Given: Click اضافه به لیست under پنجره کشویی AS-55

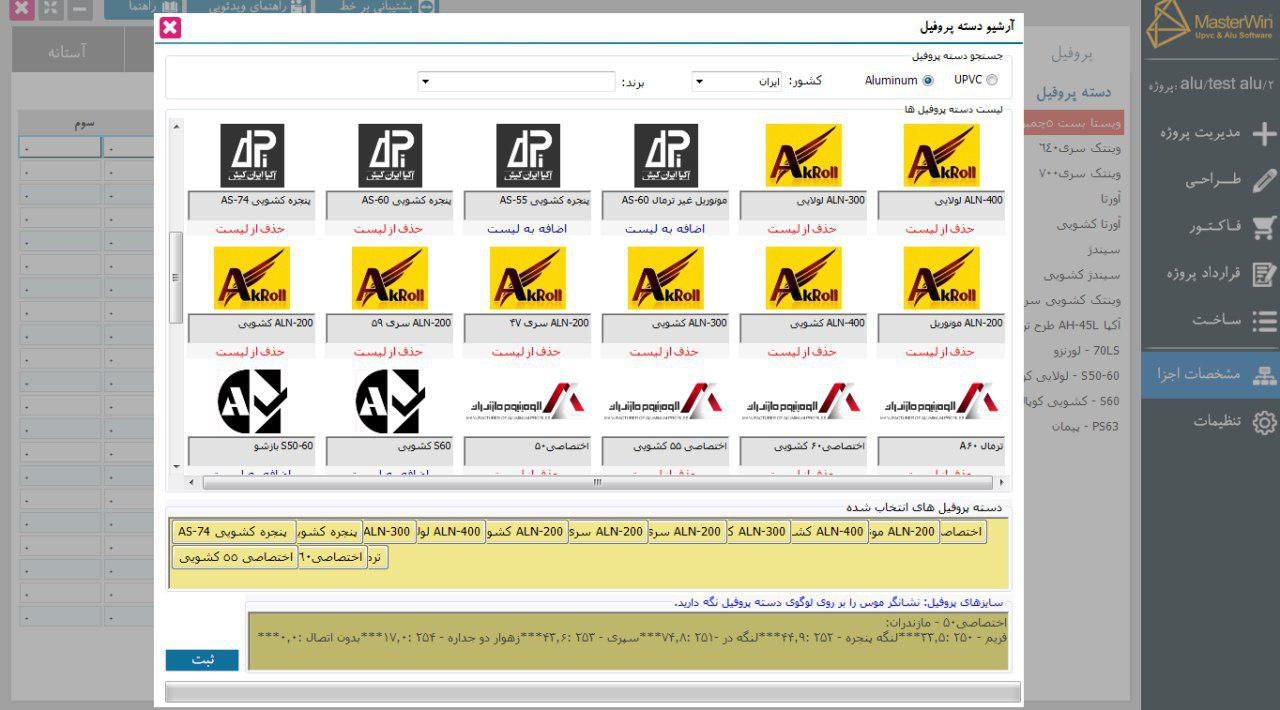Looking at the screenshot, I should [x=527, y=229].
